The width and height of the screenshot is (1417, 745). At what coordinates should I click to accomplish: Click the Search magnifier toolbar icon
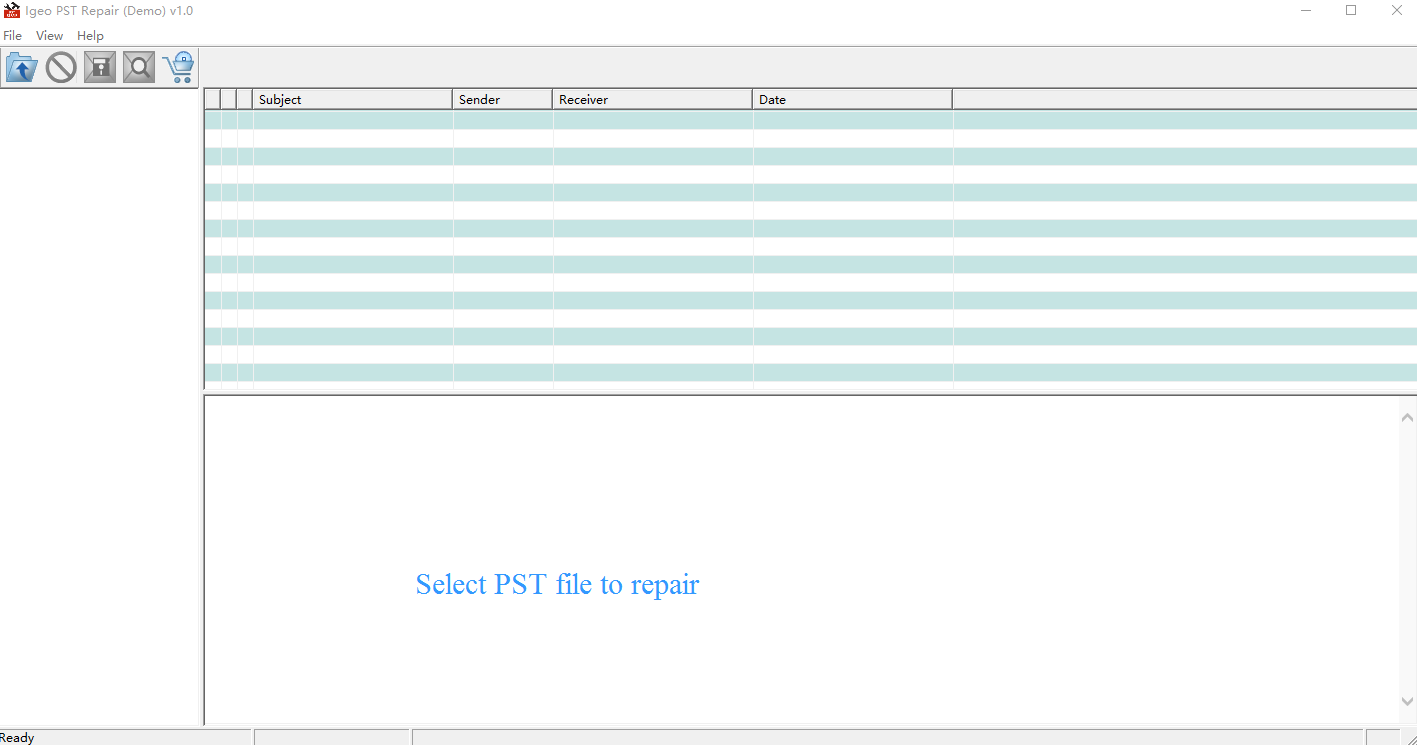click(139, 68)
